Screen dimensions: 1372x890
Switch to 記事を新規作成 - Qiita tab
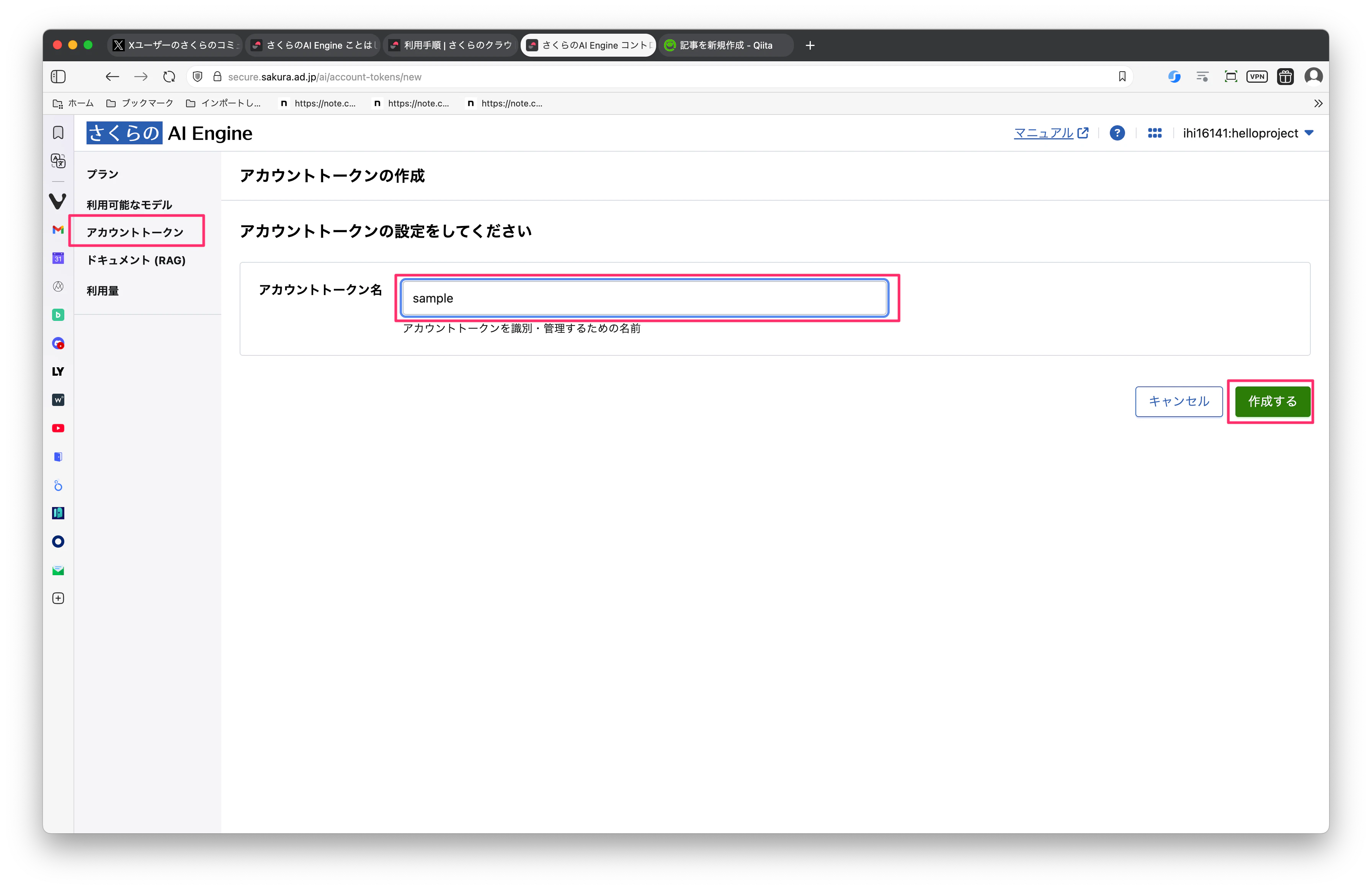click(726, 45)
